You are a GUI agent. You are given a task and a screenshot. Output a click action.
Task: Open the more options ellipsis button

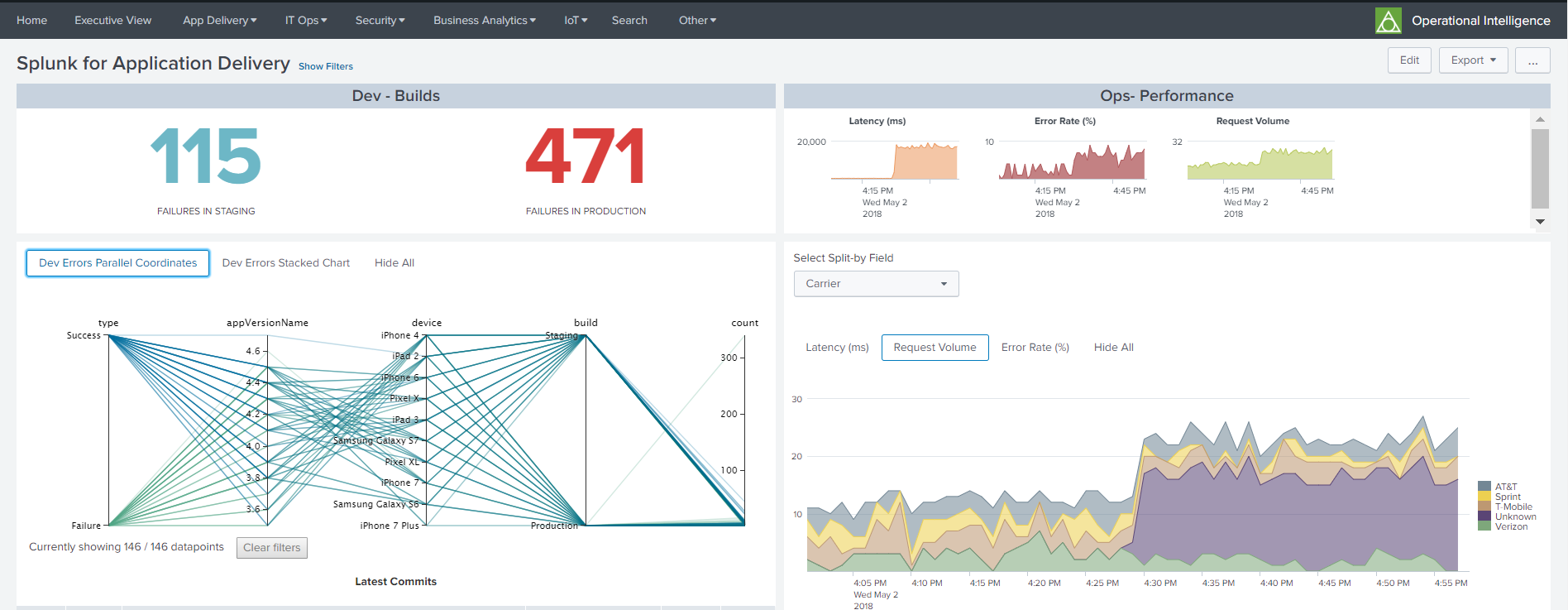[1532, 60]
